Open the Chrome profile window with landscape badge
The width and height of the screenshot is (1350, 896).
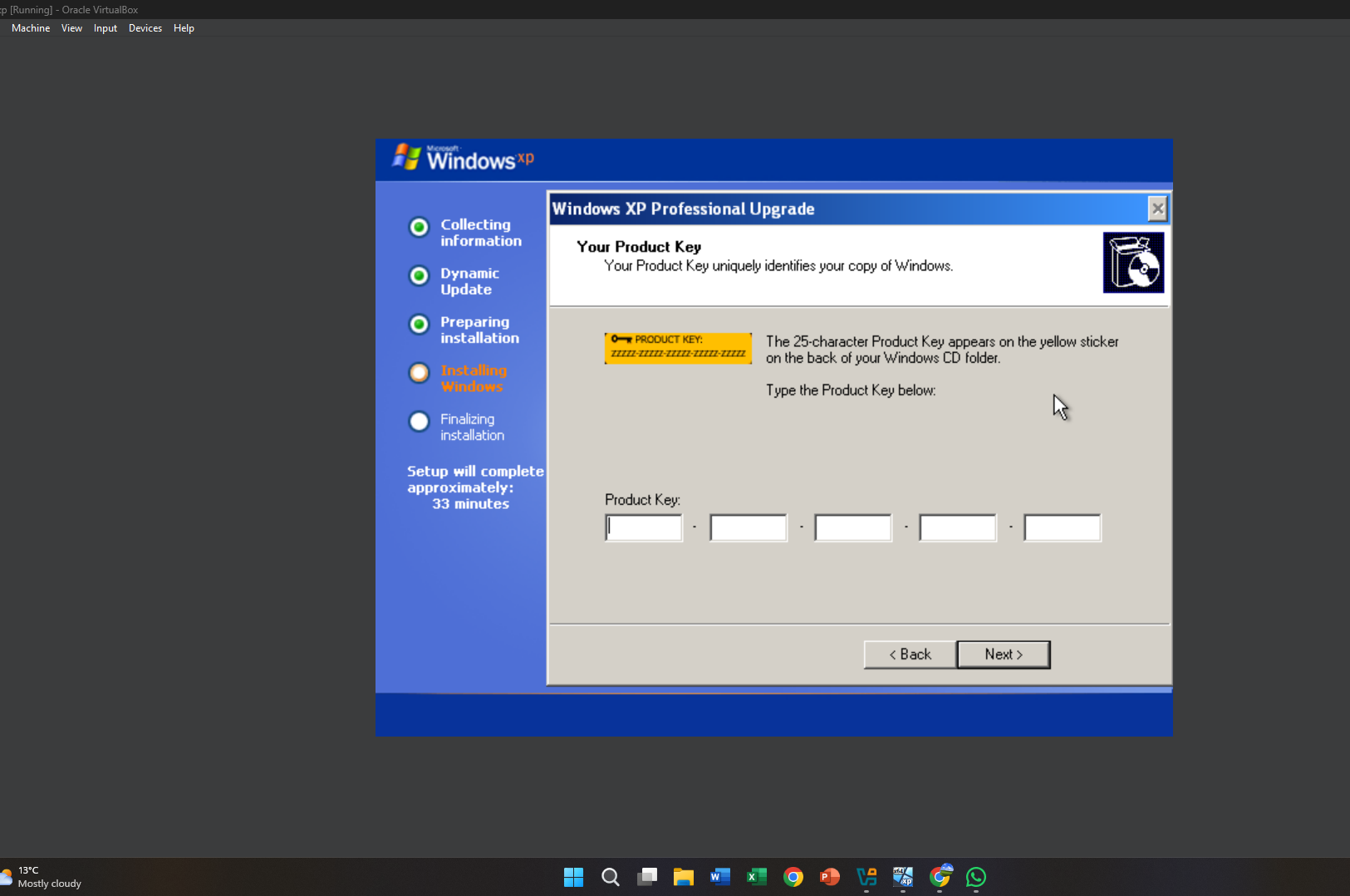point(940,876)
